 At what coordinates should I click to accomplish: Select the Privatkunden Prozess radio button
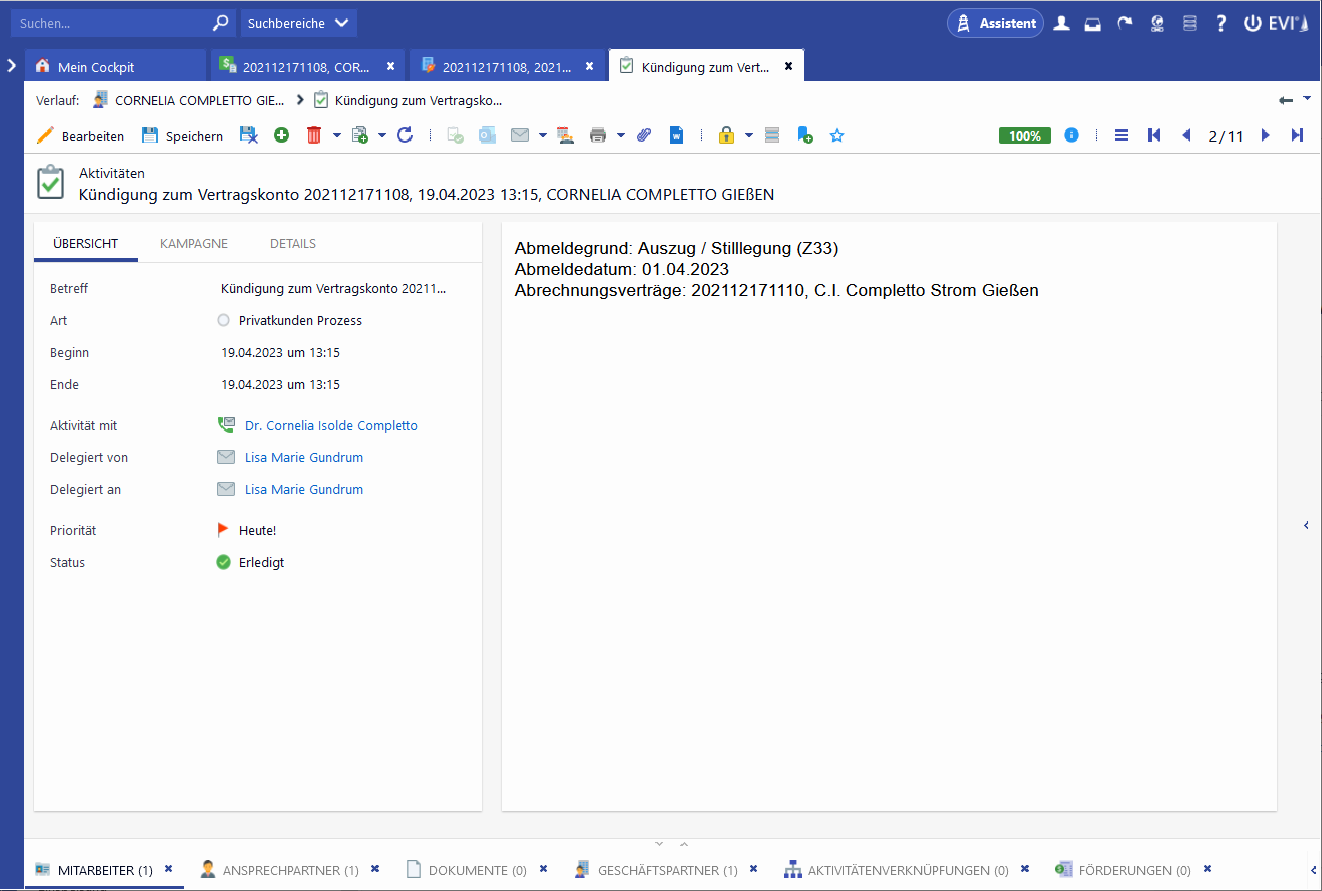click(224, 321)
